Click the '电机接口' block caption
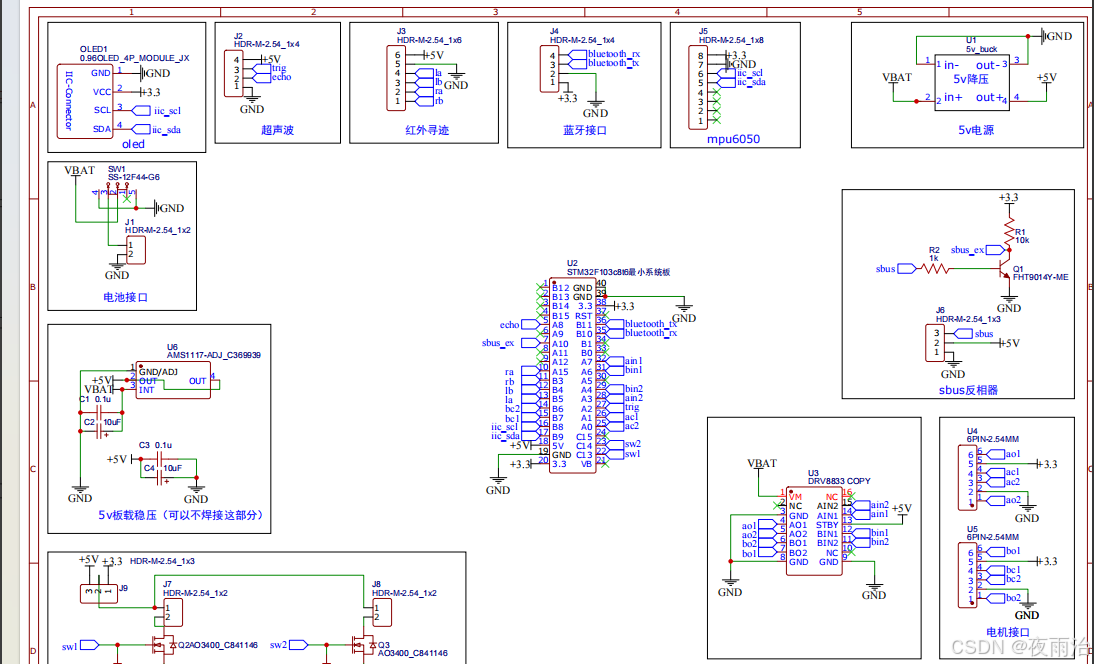Image resolution: width=1094 pixels, height=664 pixels. point(1007,632)
